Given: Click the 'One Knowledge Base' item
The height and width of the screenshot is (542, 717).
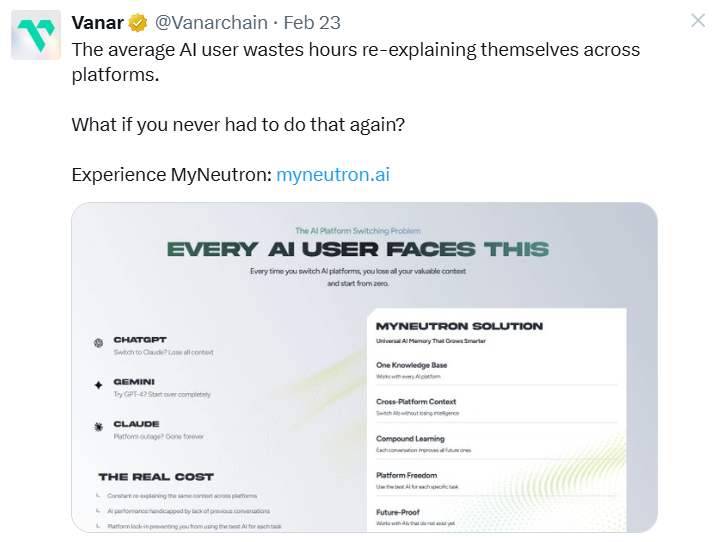Looking at the screenshot, I should coord(412,366).
